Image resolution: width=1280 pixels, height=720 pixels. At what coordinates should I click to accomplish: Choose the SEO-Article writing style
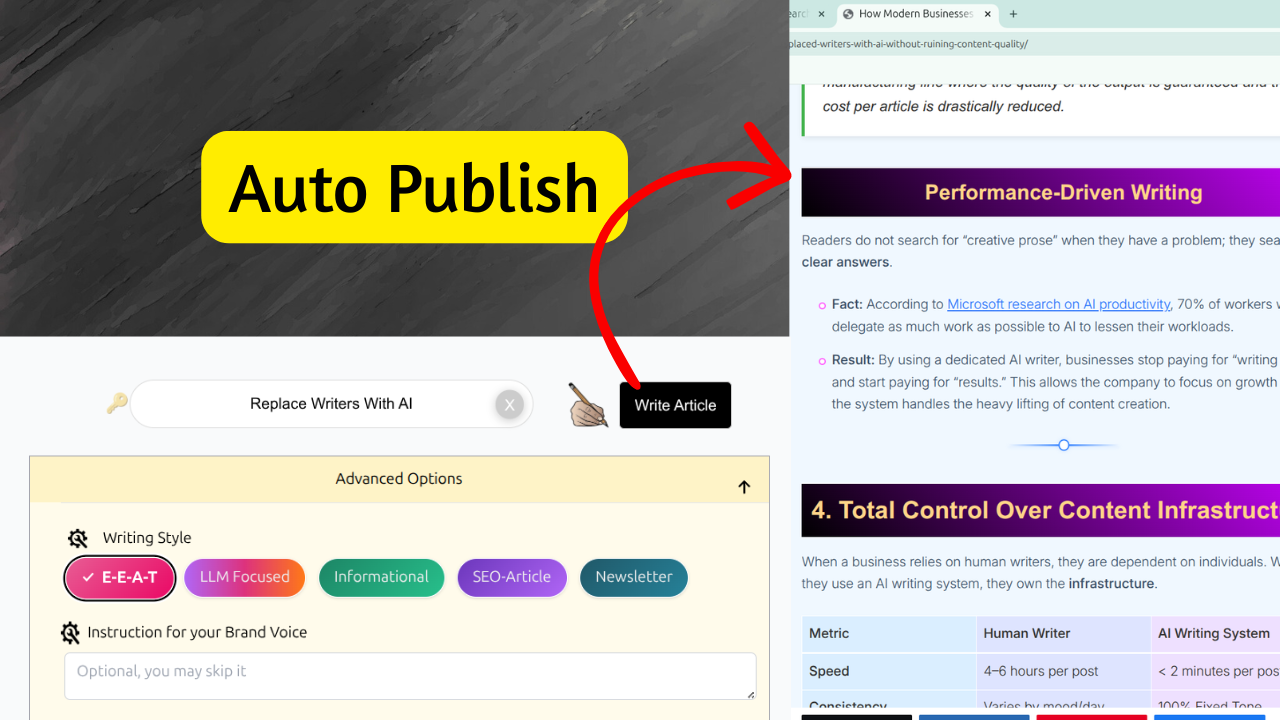(512, 577)
